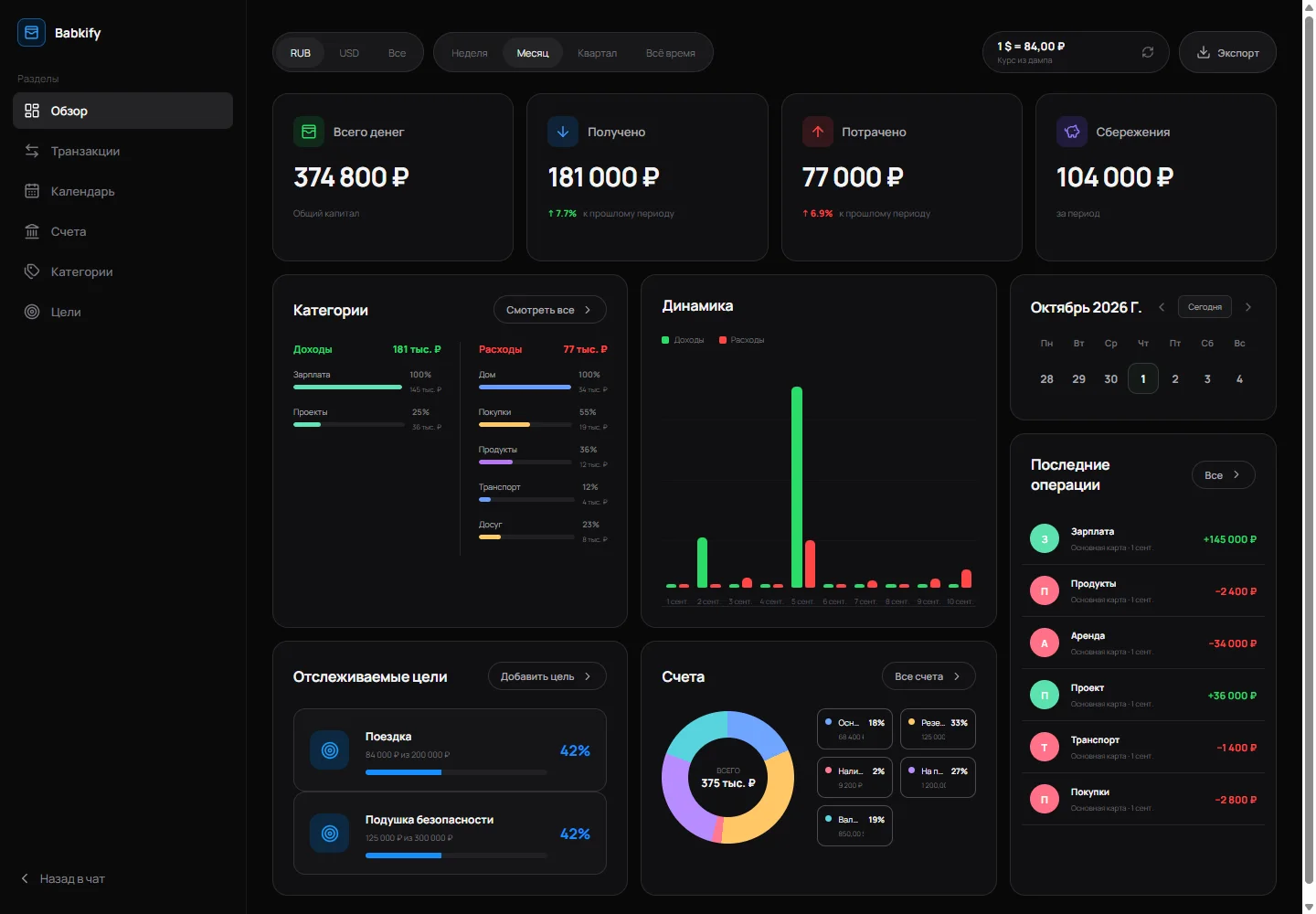This screenshot has width=1316, height=914.
Task: Click Сегодня button in calendar
Action: tap(1205, 307)
